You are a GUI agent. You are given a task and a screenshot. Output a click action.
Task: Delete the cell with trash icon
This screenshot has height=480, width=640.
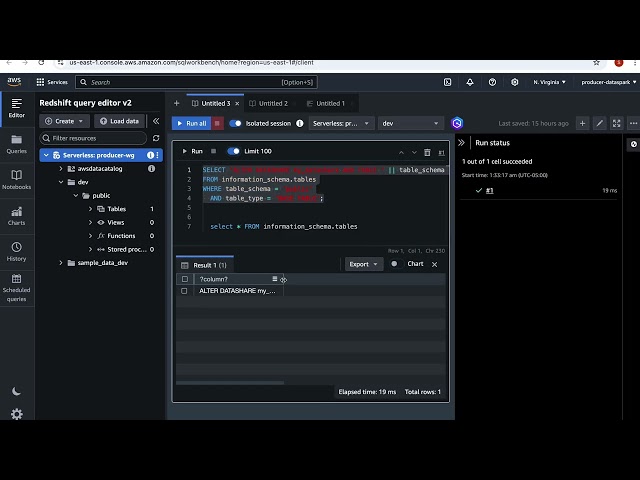pyautogui.click(x=427, y=152)
